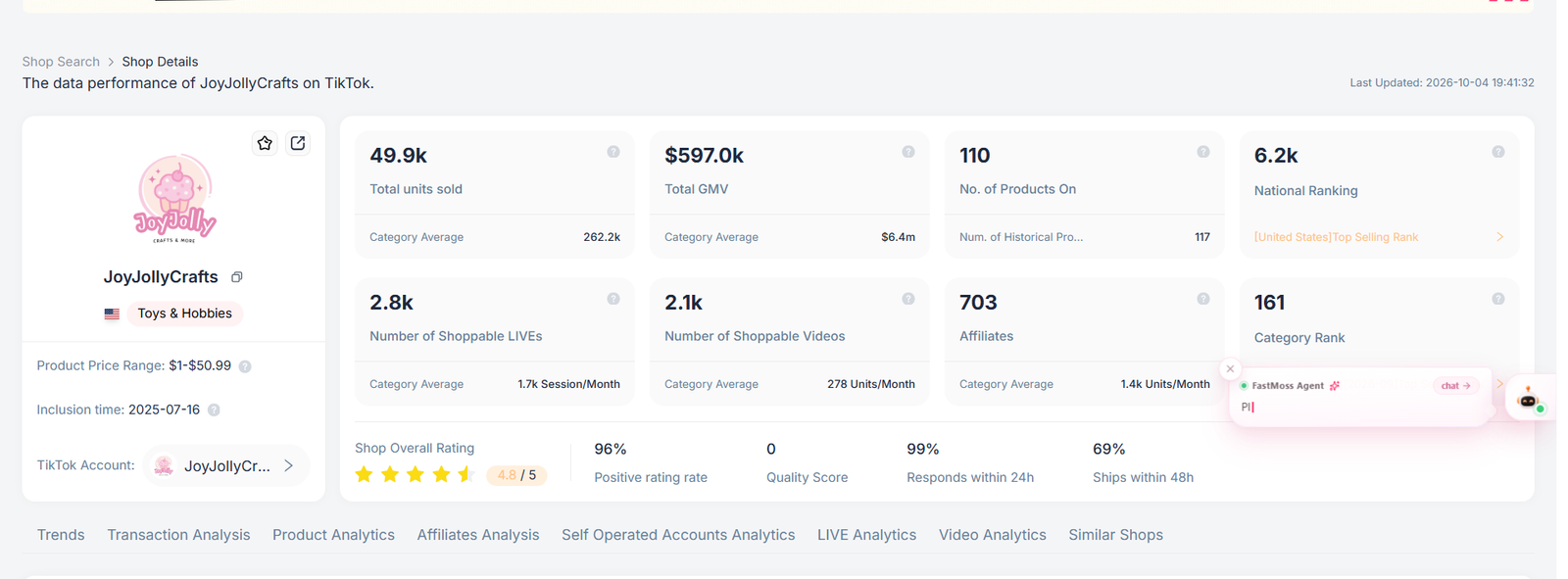This screenshot has width=1568, height=579.
Task: Click the chat button in FastMoss Agent
Action: coord(1455,386)
